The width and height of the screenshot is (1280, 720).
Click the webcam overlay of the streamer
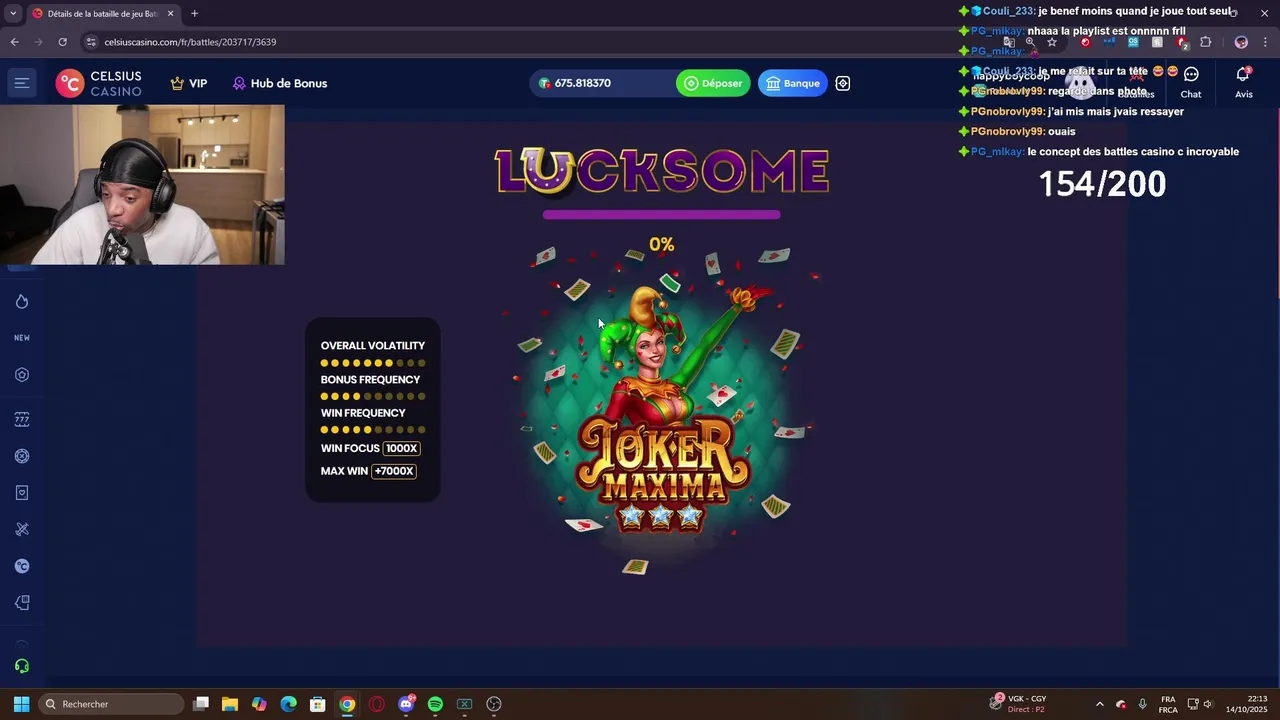[x=142, y=185]
